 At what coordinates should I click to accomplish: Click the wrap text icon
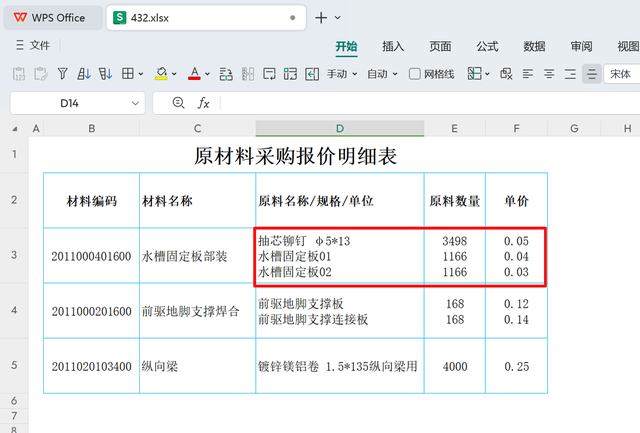coord(269,74)
